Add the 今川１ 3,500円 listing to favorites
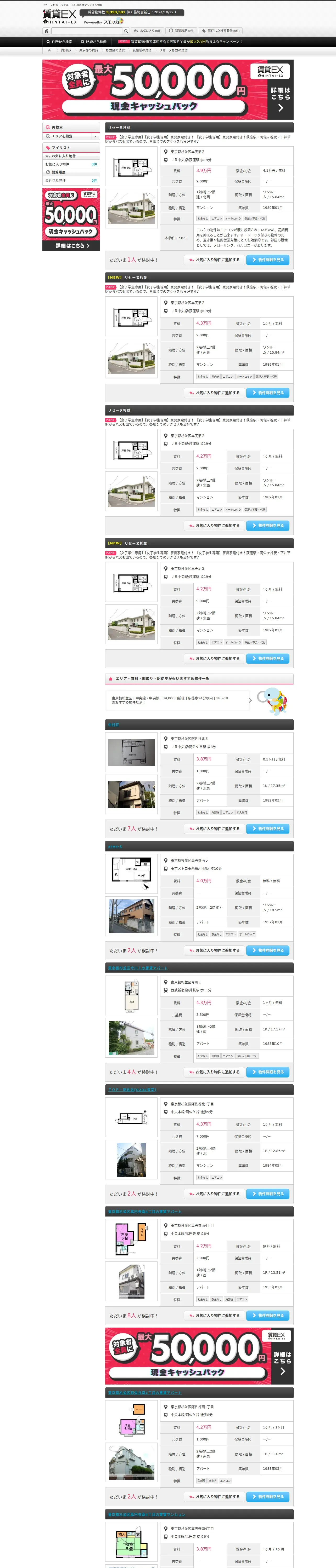This screenshot has width=336, height=1568. coord(214,1072)
